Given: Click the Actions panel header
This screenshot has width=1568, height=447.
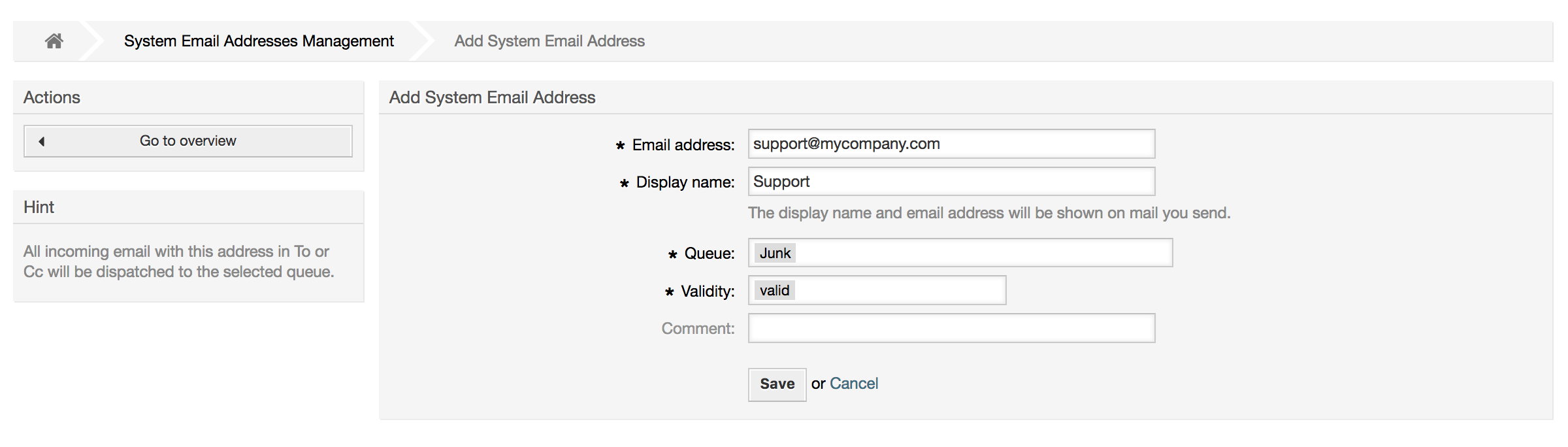Looking at the screenshot, I should 52,97.
